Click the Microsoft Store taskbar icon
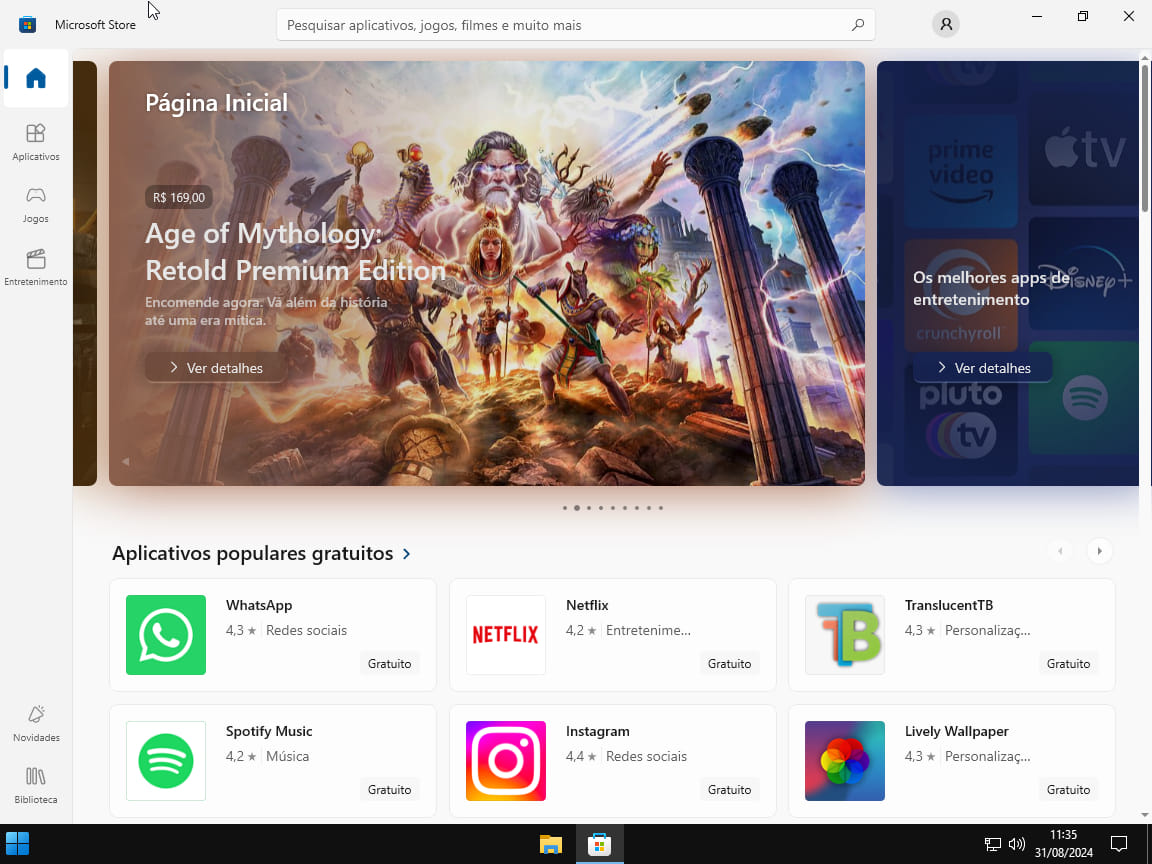This screenshot has height=864, width=1152. tap(599, 844)
